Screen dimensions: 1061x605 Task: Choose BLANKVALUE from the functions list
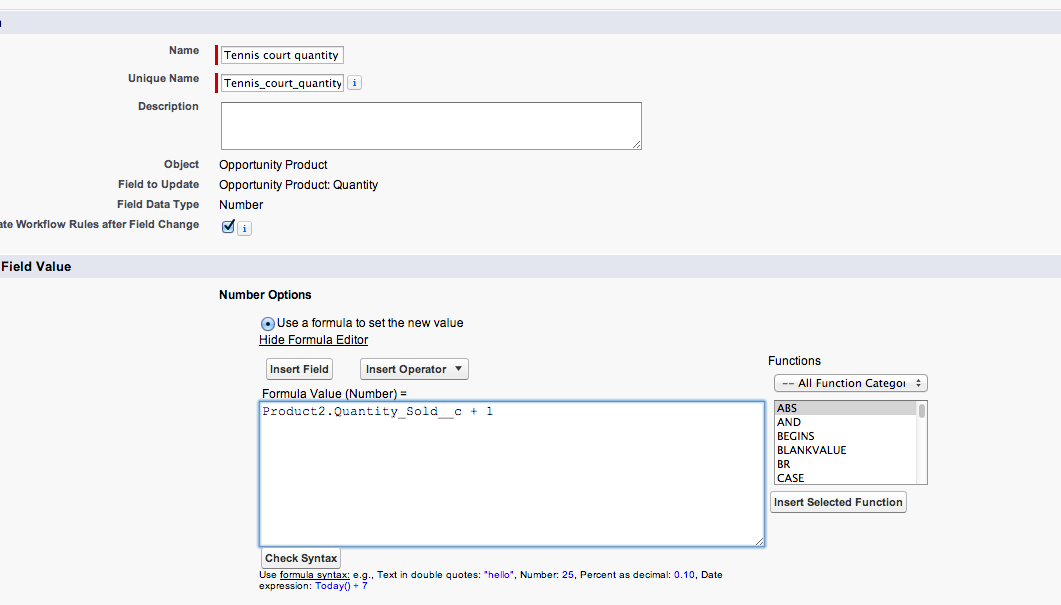point(811,450)
